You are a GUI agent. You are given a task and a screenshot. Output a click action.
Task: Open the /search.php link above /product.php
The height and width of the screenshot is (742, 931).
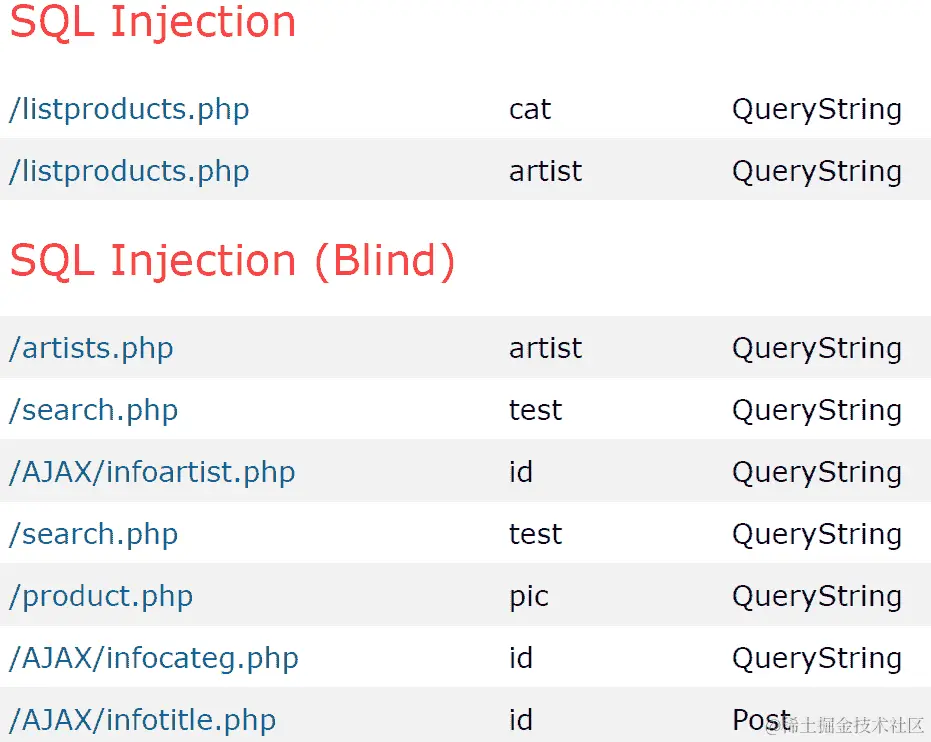pos(93,534)
